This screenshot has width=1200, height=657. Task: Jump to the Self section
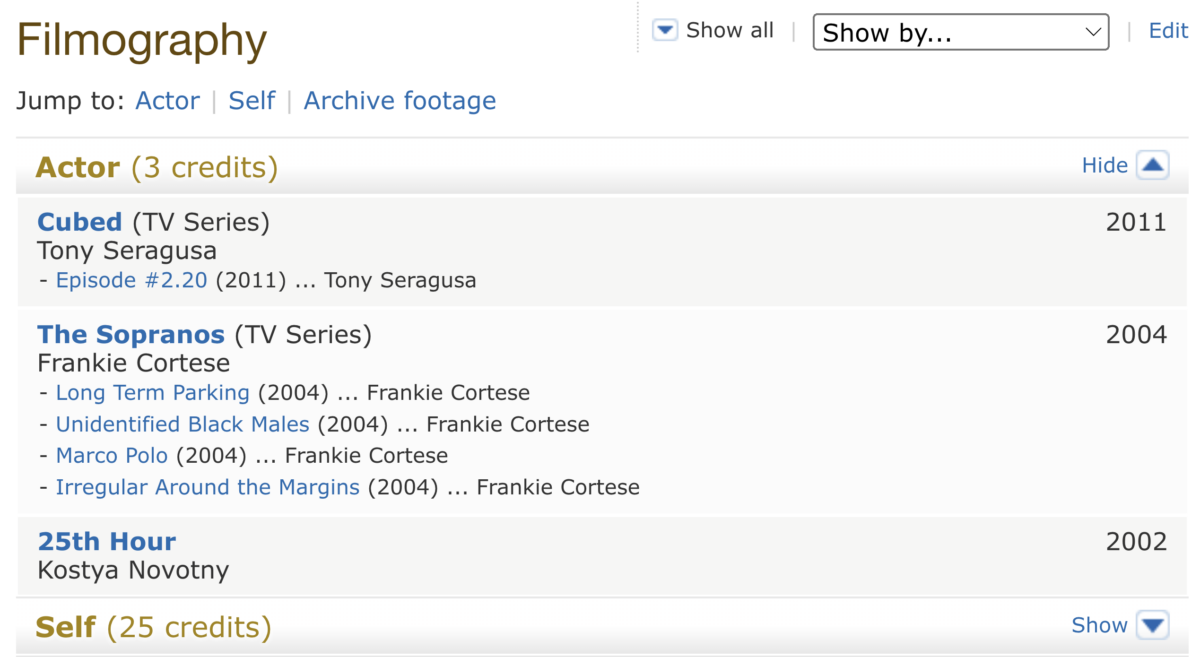(x=252, y=101)
